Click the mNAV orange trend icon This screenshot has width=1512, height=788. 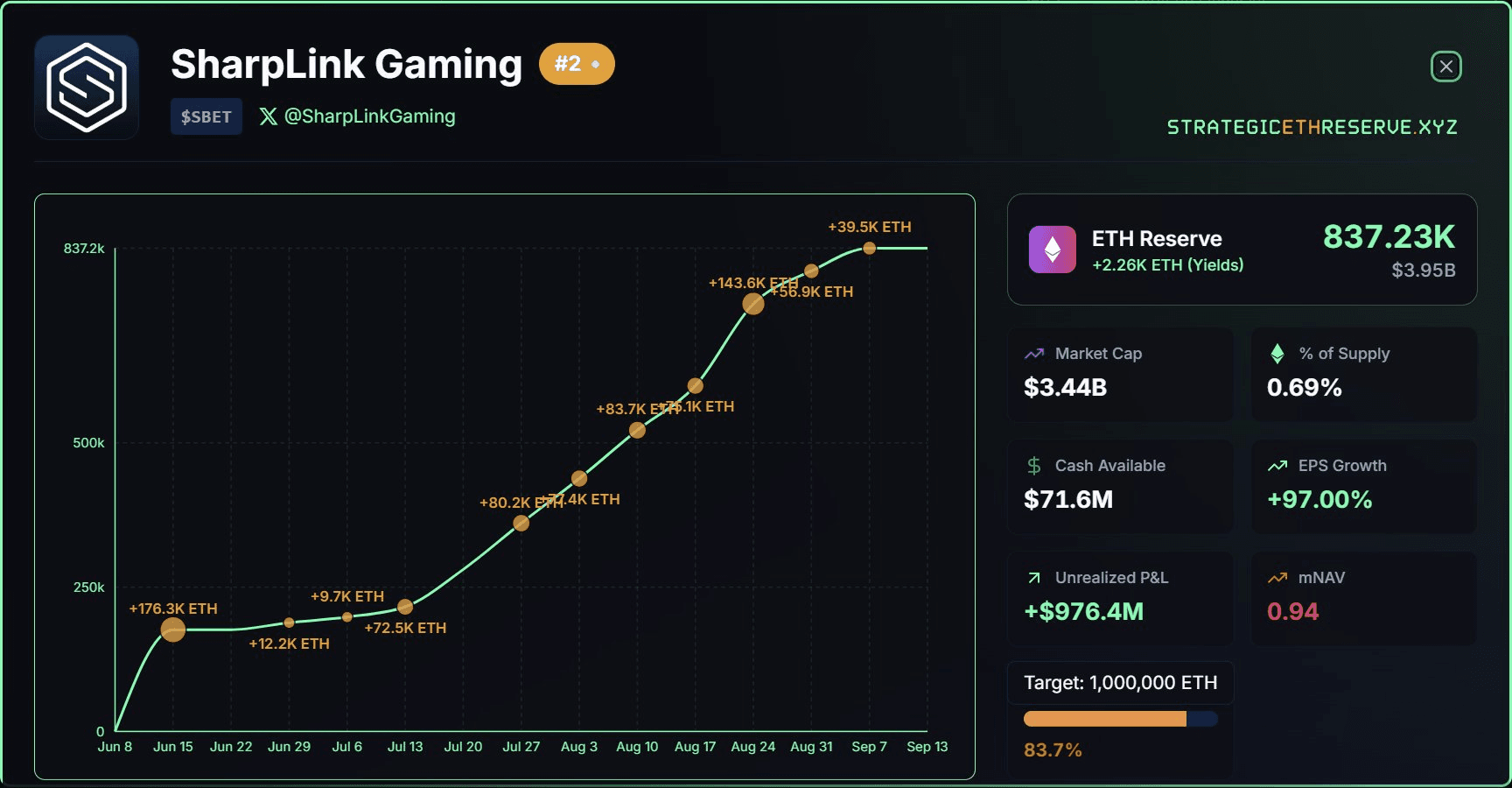click(1277, 578)
